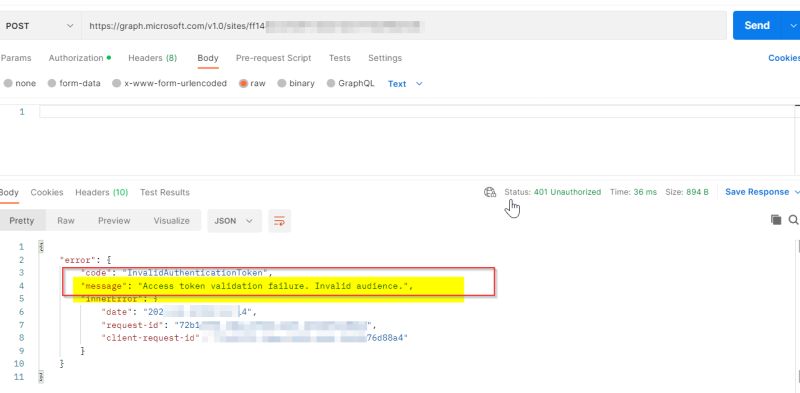Select the request Body tab
The image size is (800, 393).
point(208,58)
